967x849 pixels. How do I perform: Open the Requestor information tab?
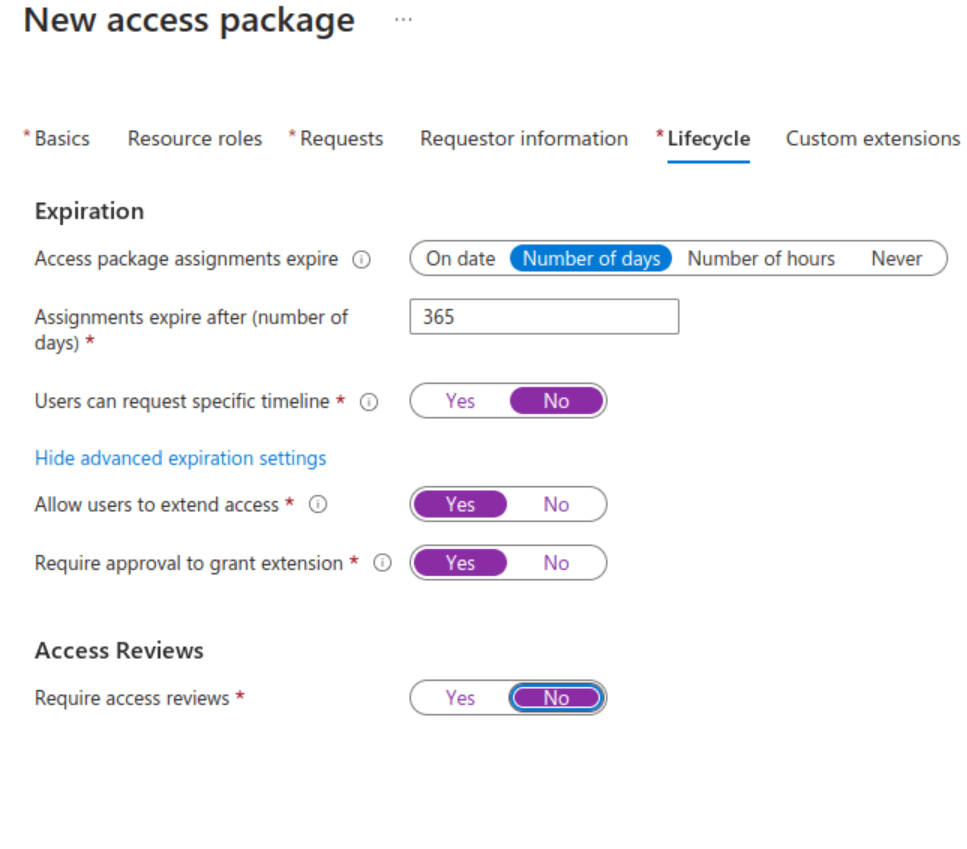tap(524, 139)
